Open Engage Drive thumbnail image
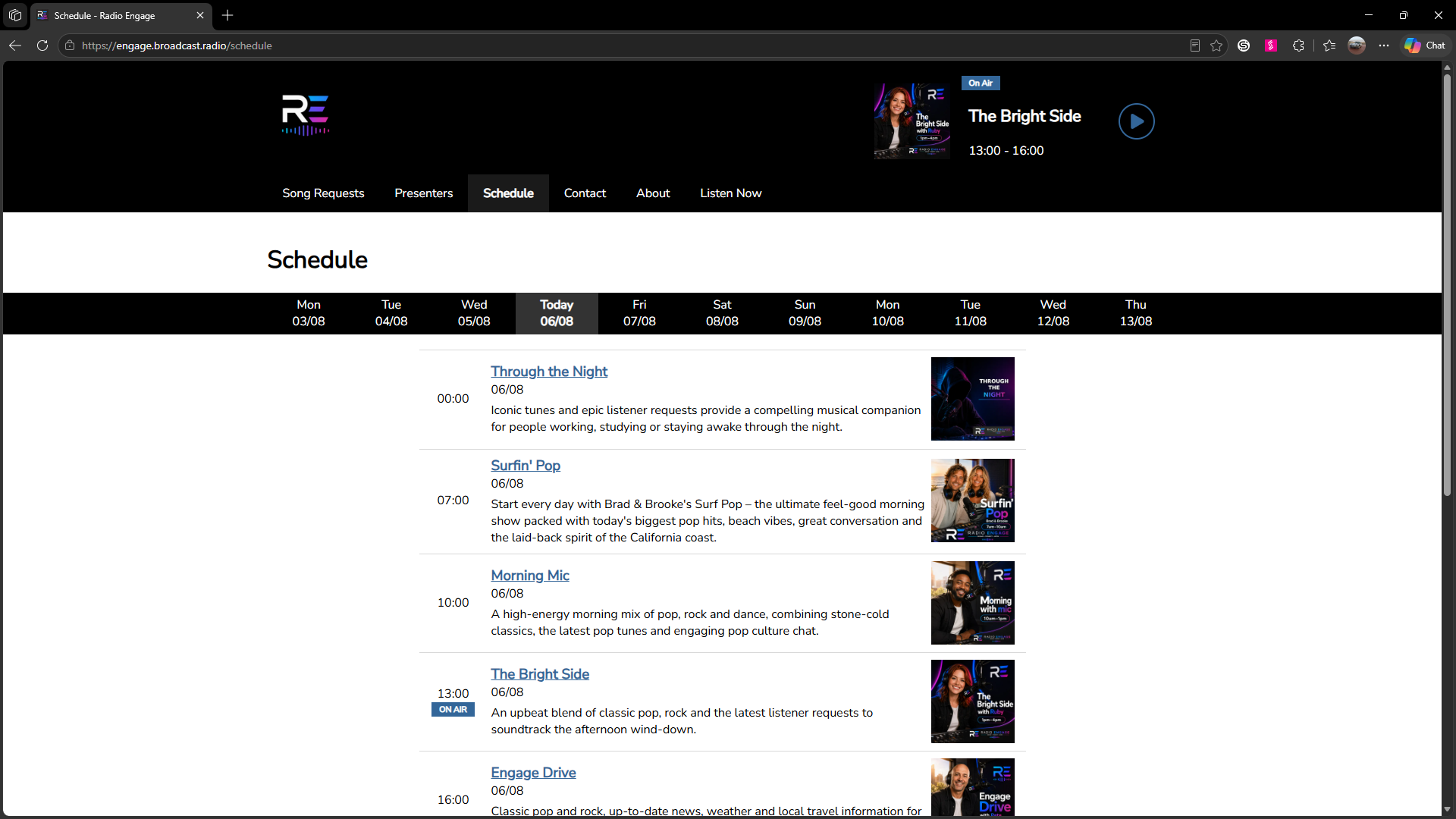The width and height of the screenshot is (1456, 819). 973,787
